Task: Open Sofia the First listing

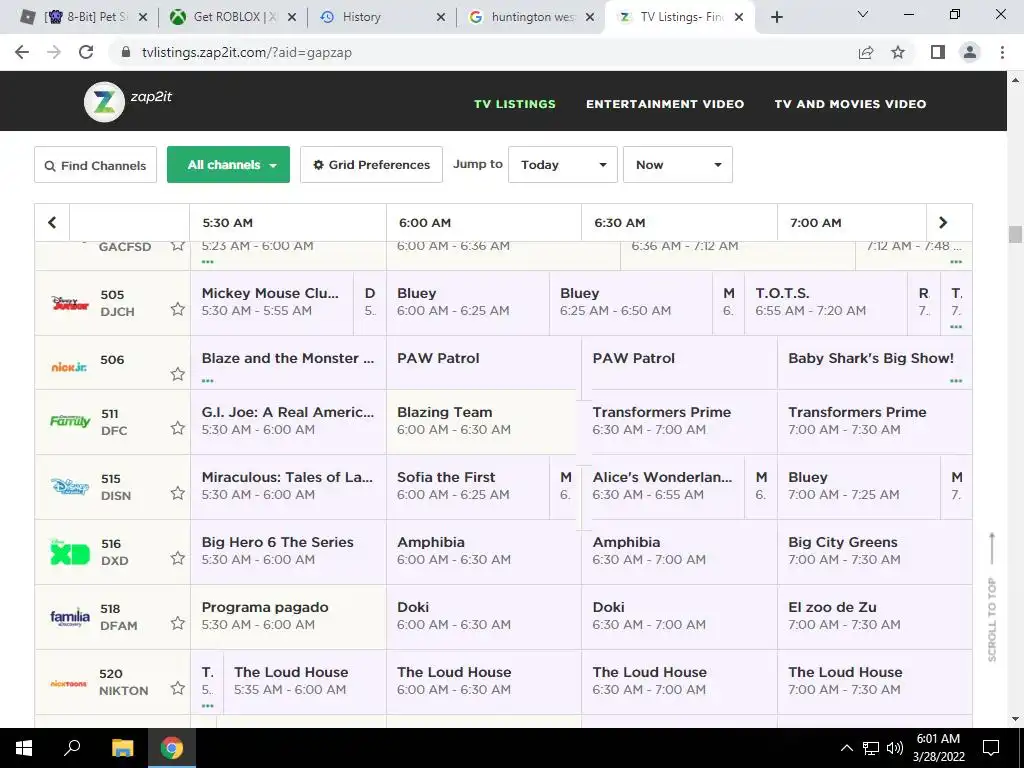Action: 468,487
